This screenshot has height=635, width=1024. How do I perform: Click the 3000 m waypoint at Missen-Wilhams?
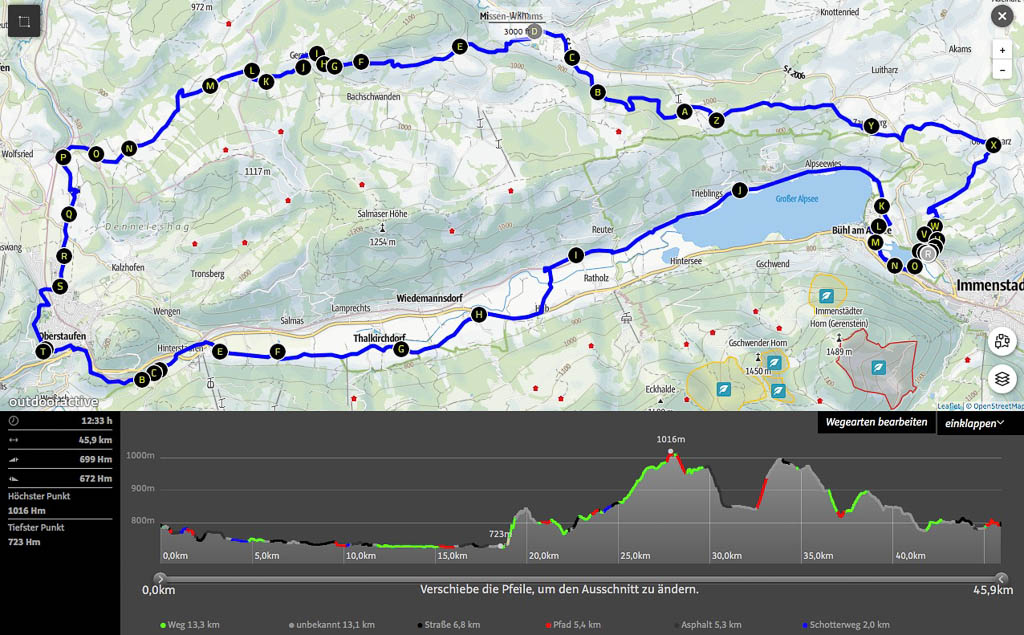pyautogui.click(x=534, y=32)
